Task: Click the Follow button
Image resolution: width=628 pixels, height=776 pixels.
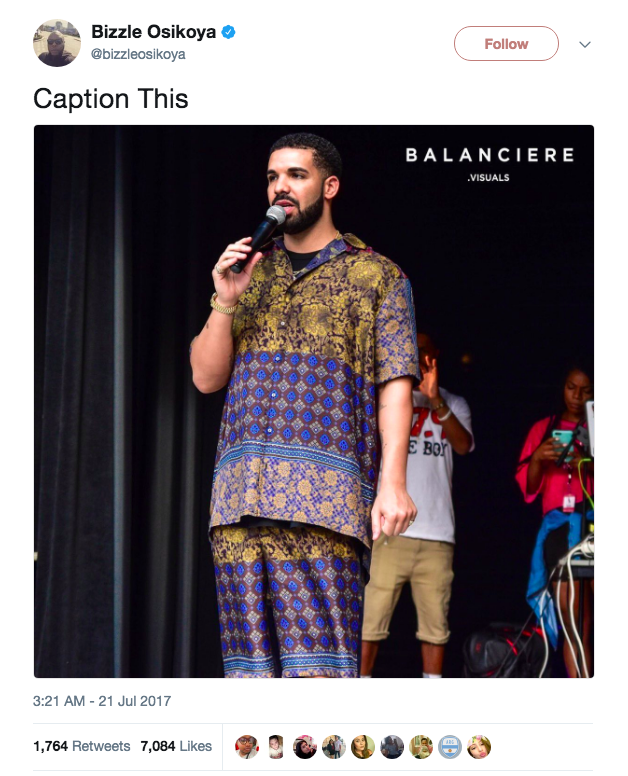Action: tap(506, 44)
